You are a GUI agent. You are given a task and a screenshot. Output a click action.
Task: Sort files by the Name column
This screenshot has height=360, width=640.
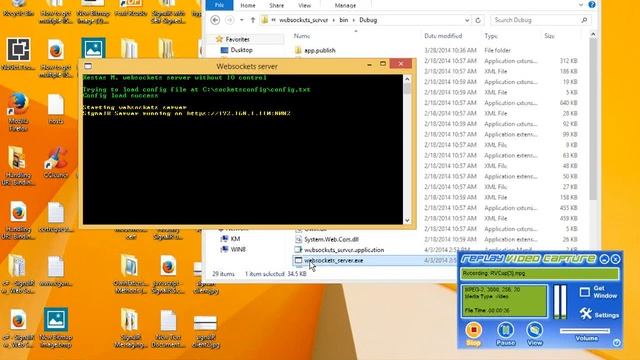point(302,36)
